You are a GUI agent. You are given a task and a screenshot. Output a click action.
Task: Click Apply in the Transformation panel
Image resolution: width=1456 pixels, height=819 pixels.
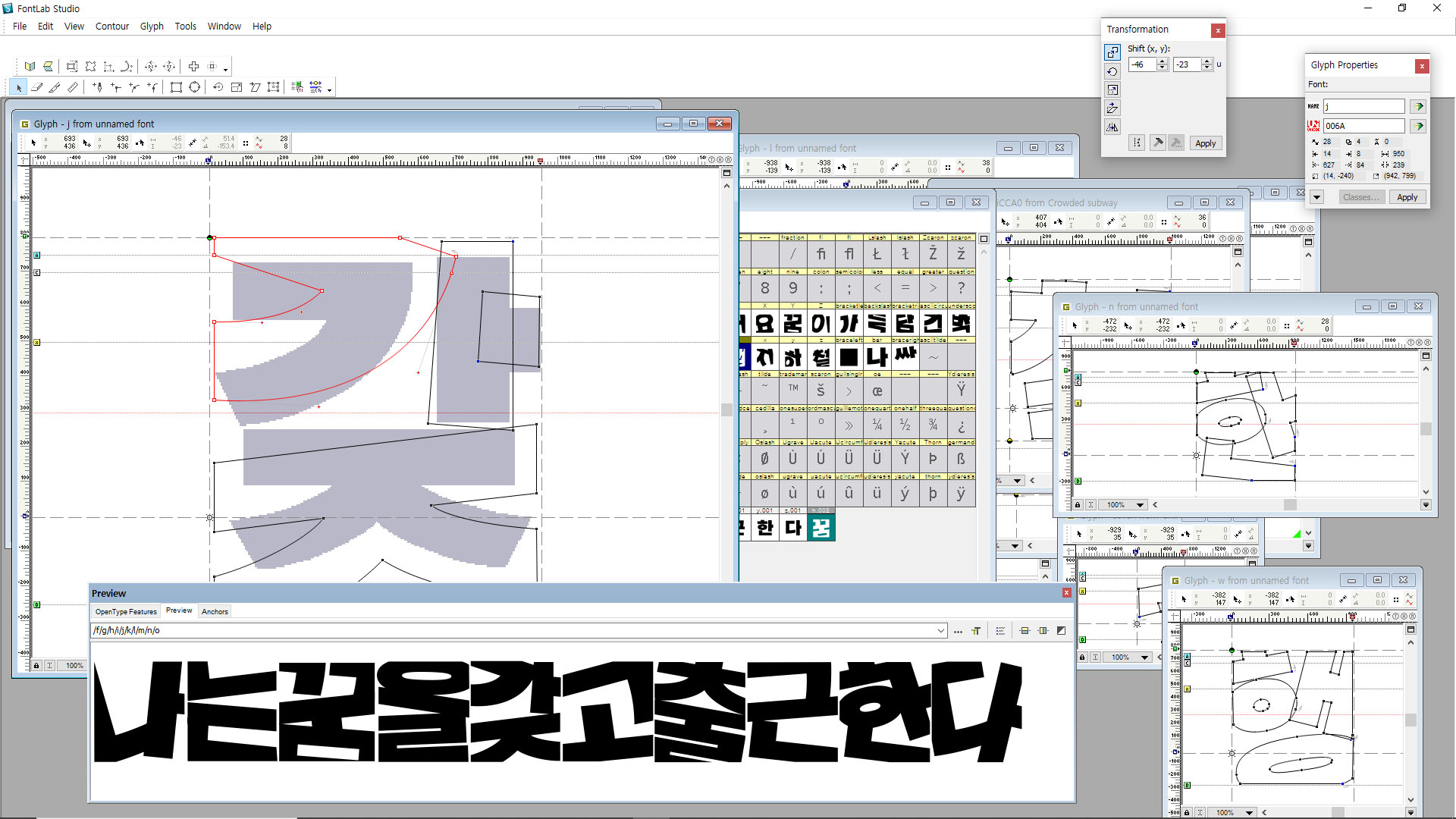1205,143
